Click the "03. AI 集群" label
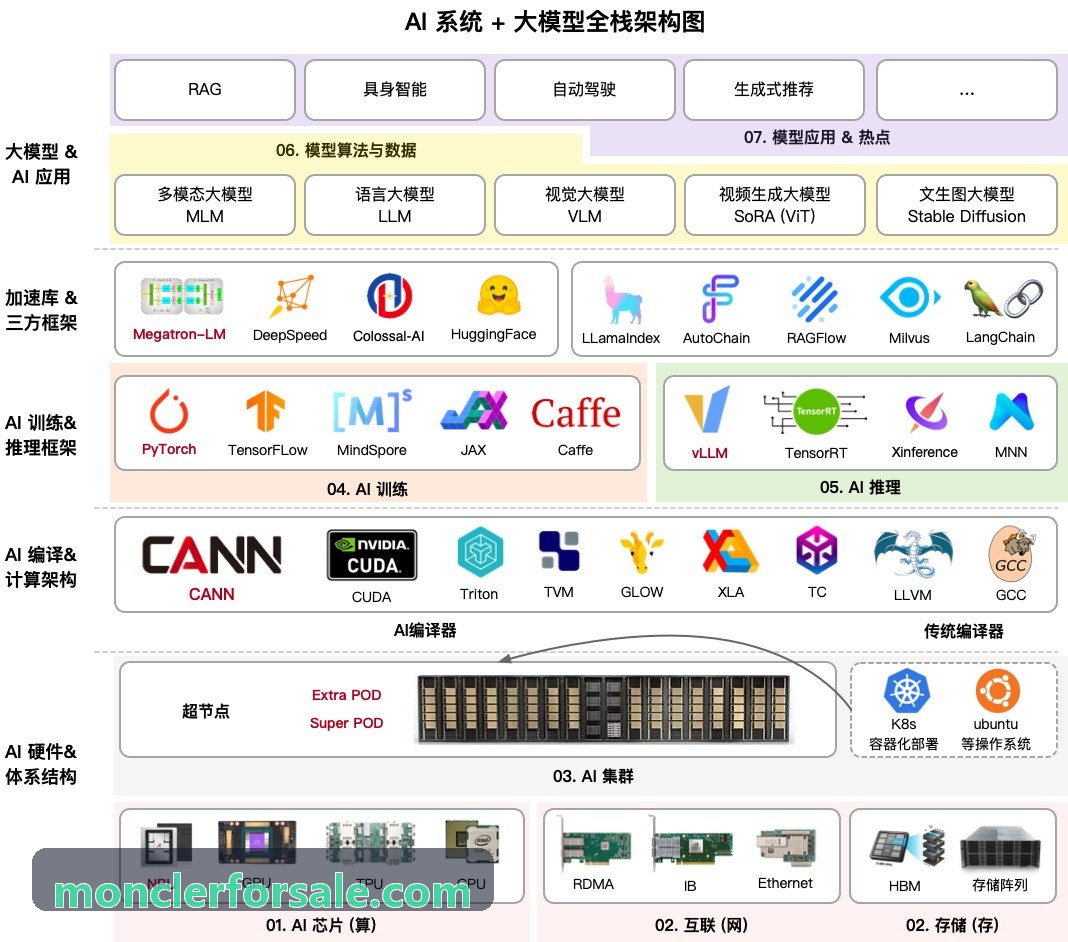This screenshot has width=1068, height=942. pyautogui.click(x=593, y=776)
